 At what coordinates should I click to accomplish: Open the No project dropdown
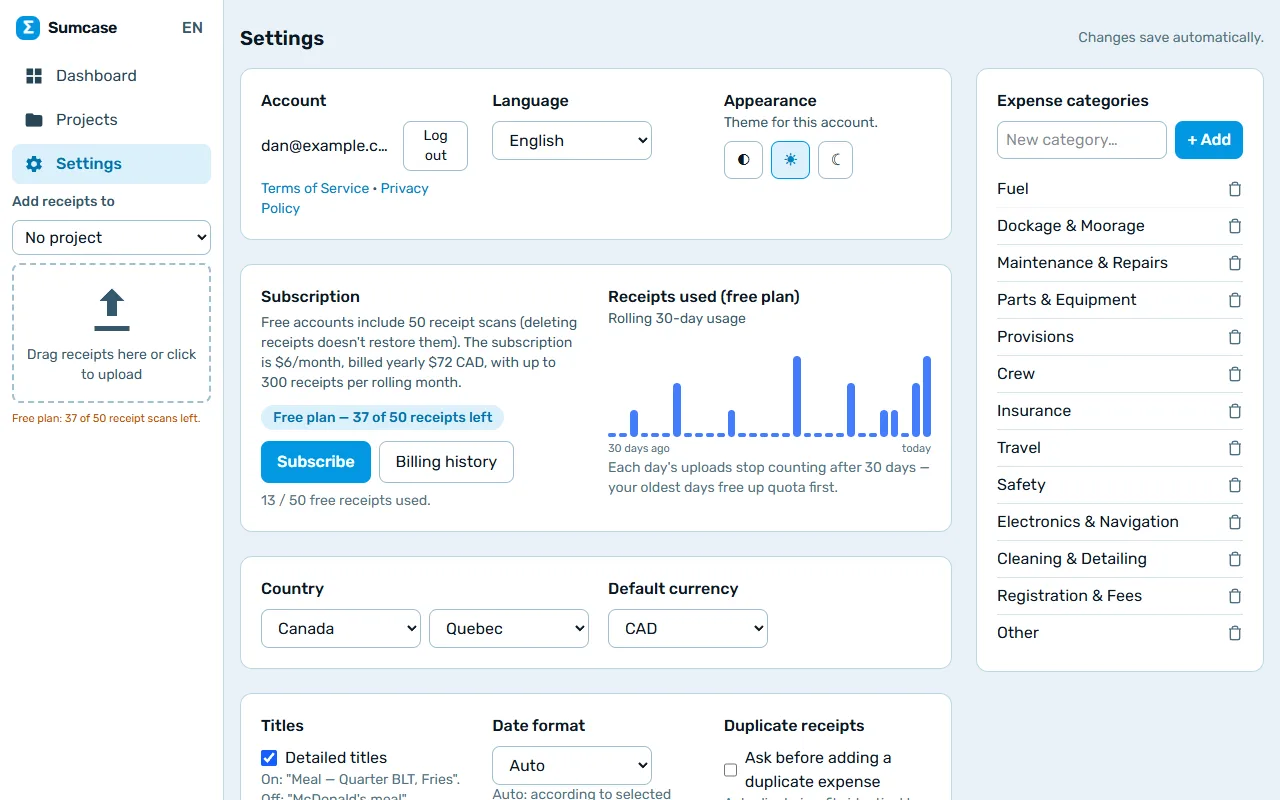click(112, 238)
